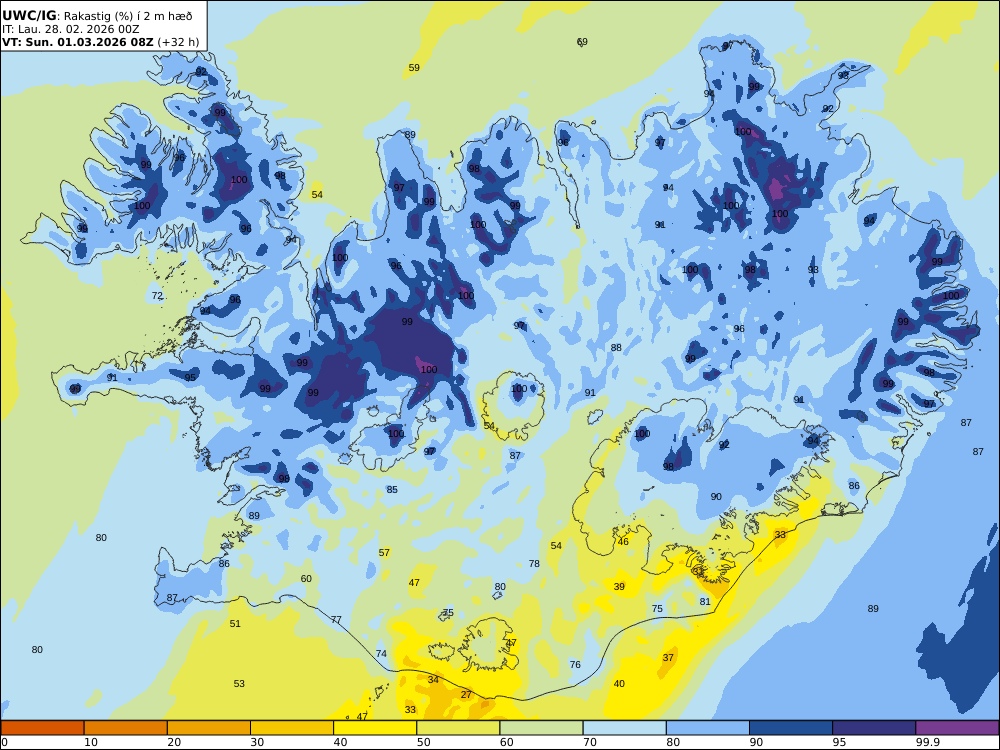Viewport: 1000px width, 750px height.
Task: Click the map value '78' in the south-central area
Action: click(534, 564)
